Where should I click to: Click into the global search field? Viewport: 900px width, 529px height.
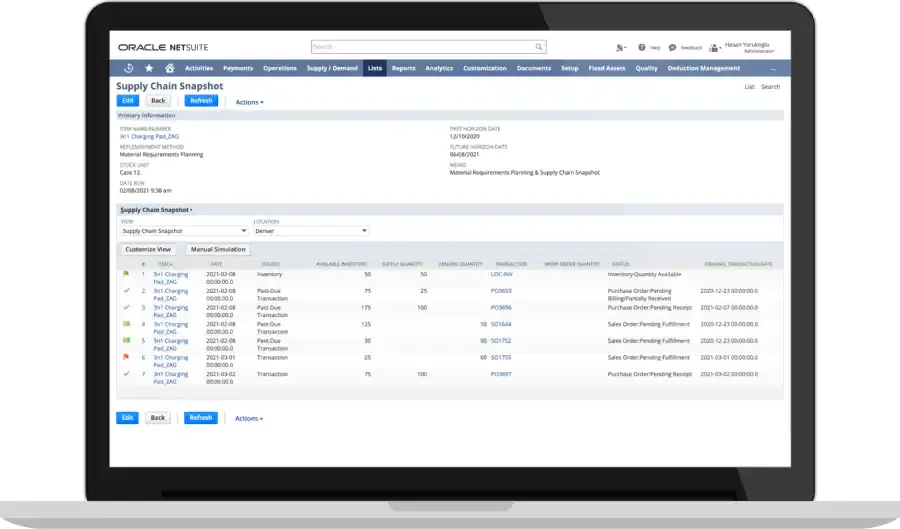[423, 46]
